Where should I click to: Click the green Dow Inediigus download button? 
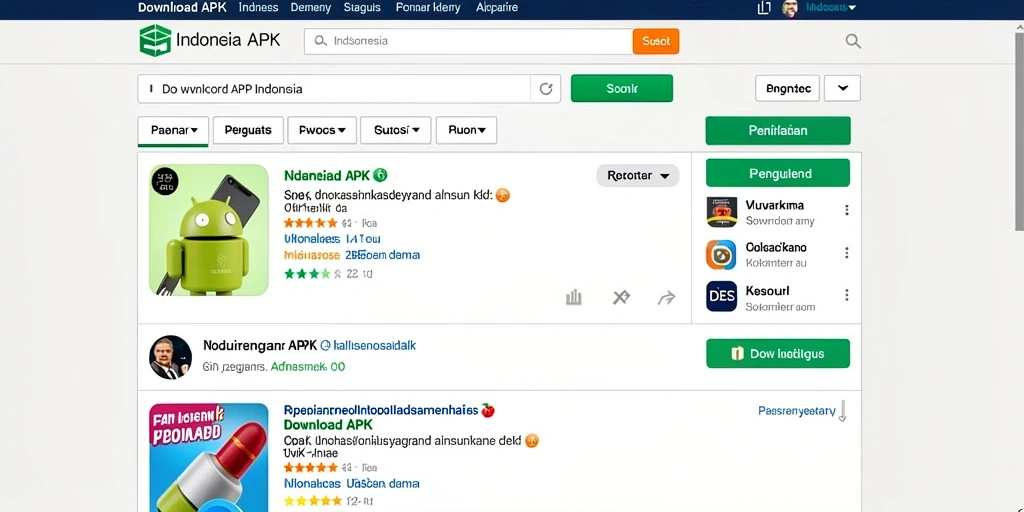pyautogui.click(x=778, y=353)
